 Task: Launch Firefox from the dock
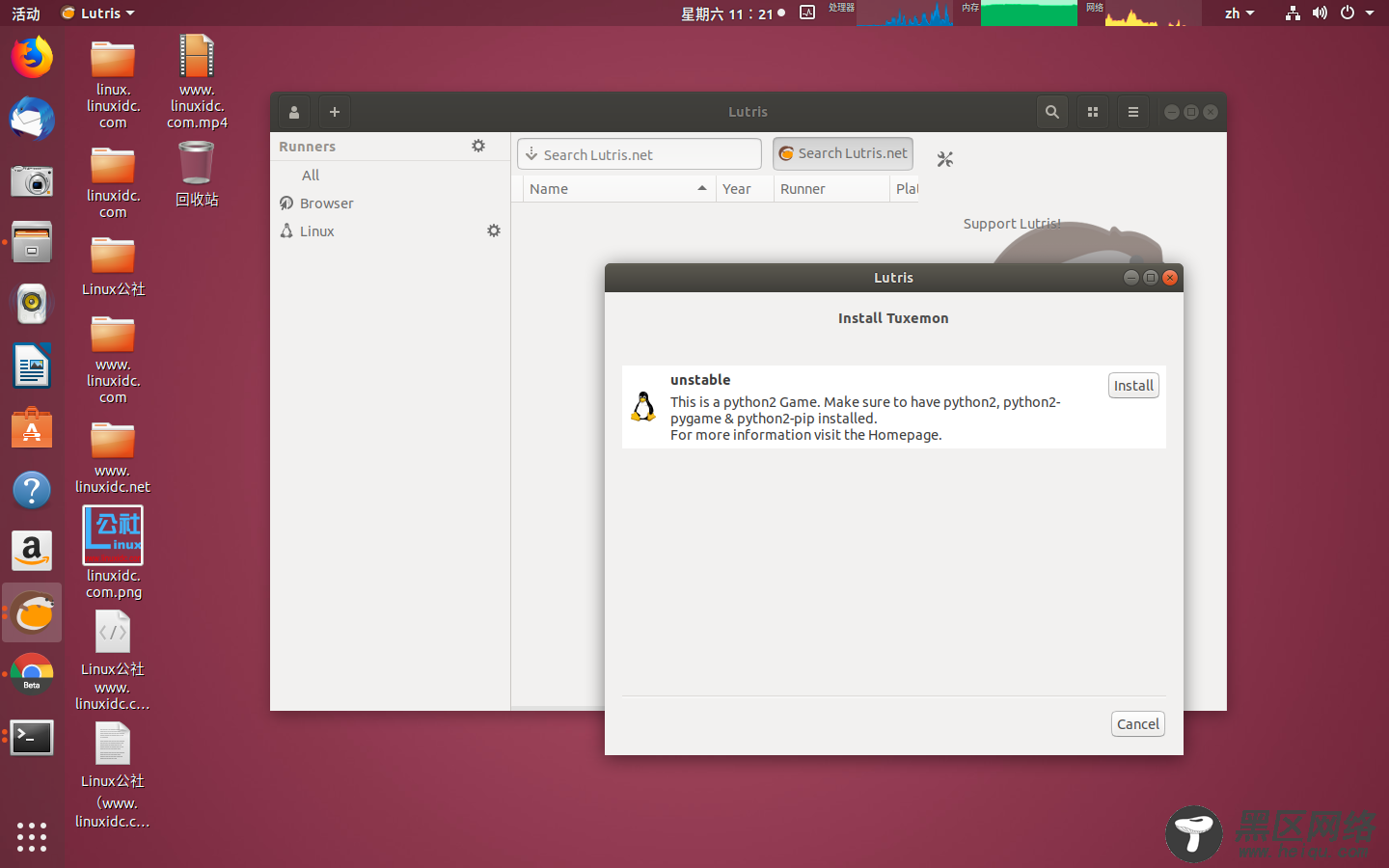tap(32, 57)
